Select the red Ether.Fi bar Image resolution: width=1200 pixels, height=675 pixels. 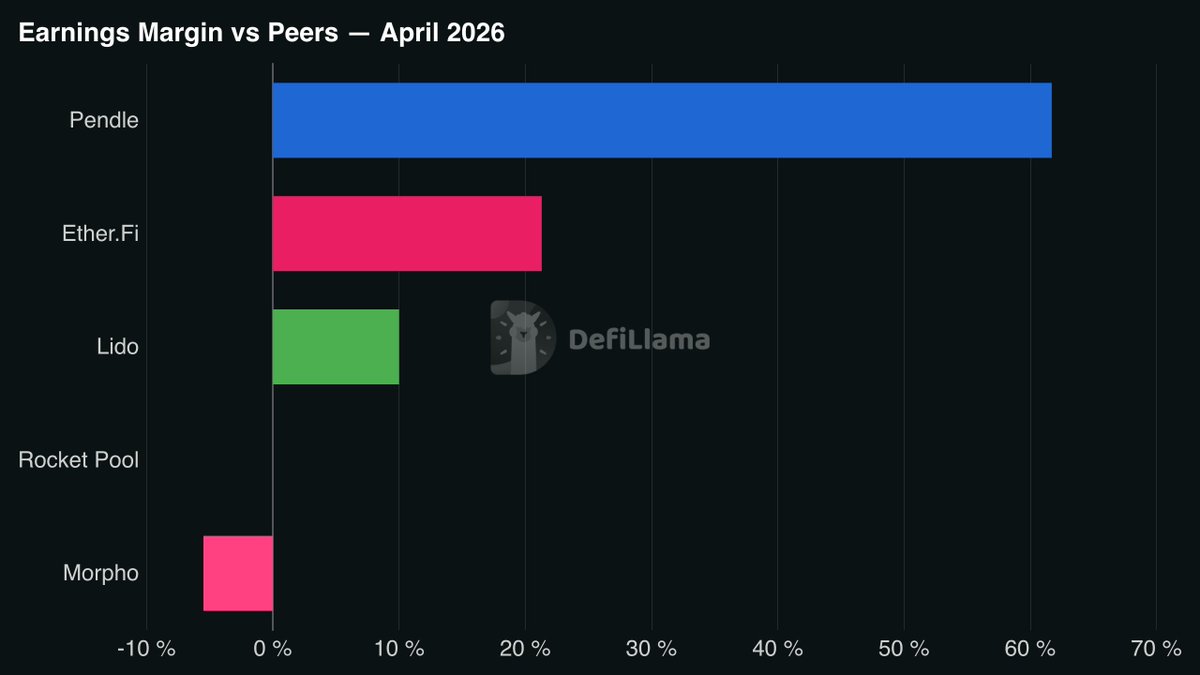[x=407, y=233]
